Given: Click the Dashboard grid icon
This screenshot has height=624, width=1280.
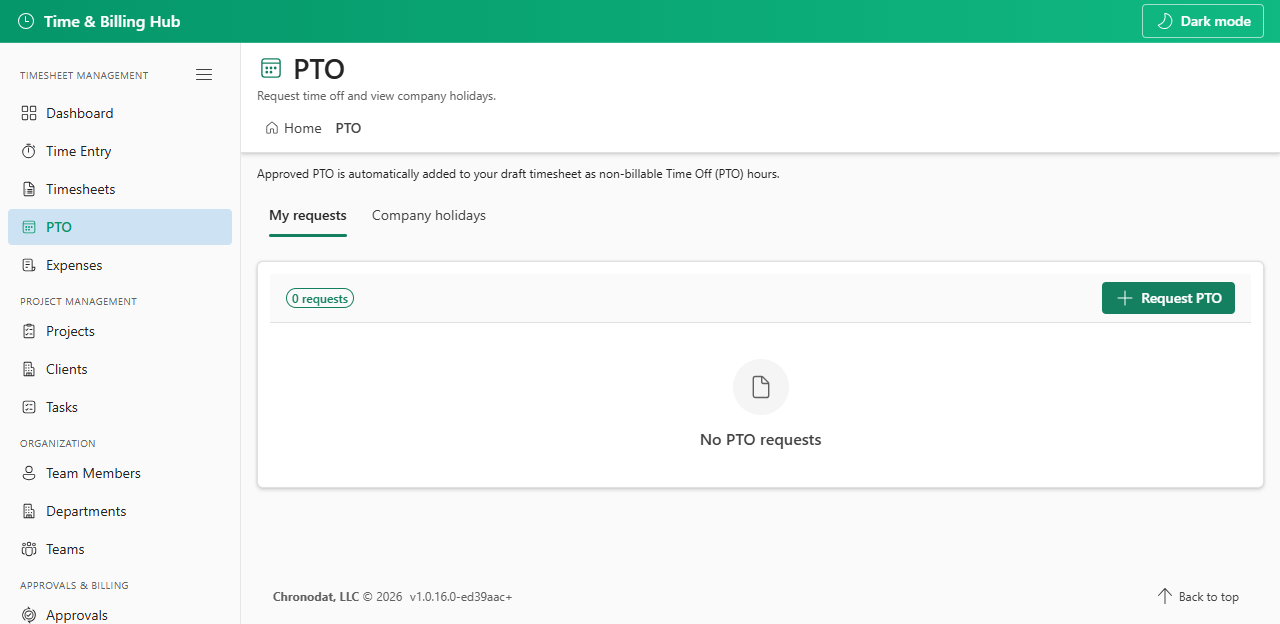Looking at the screenshot, I should coord(29,113).
